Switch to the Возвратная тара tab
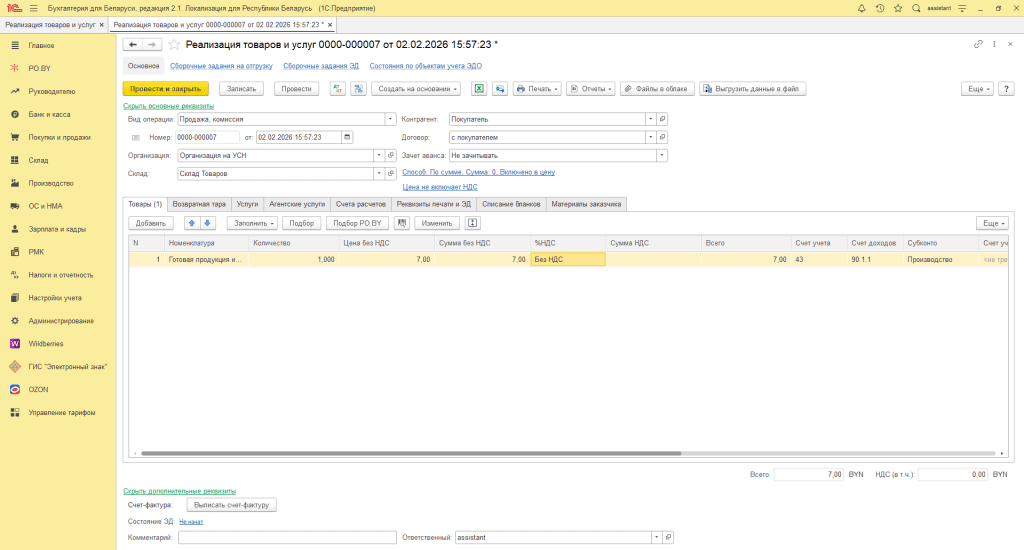 198,204
